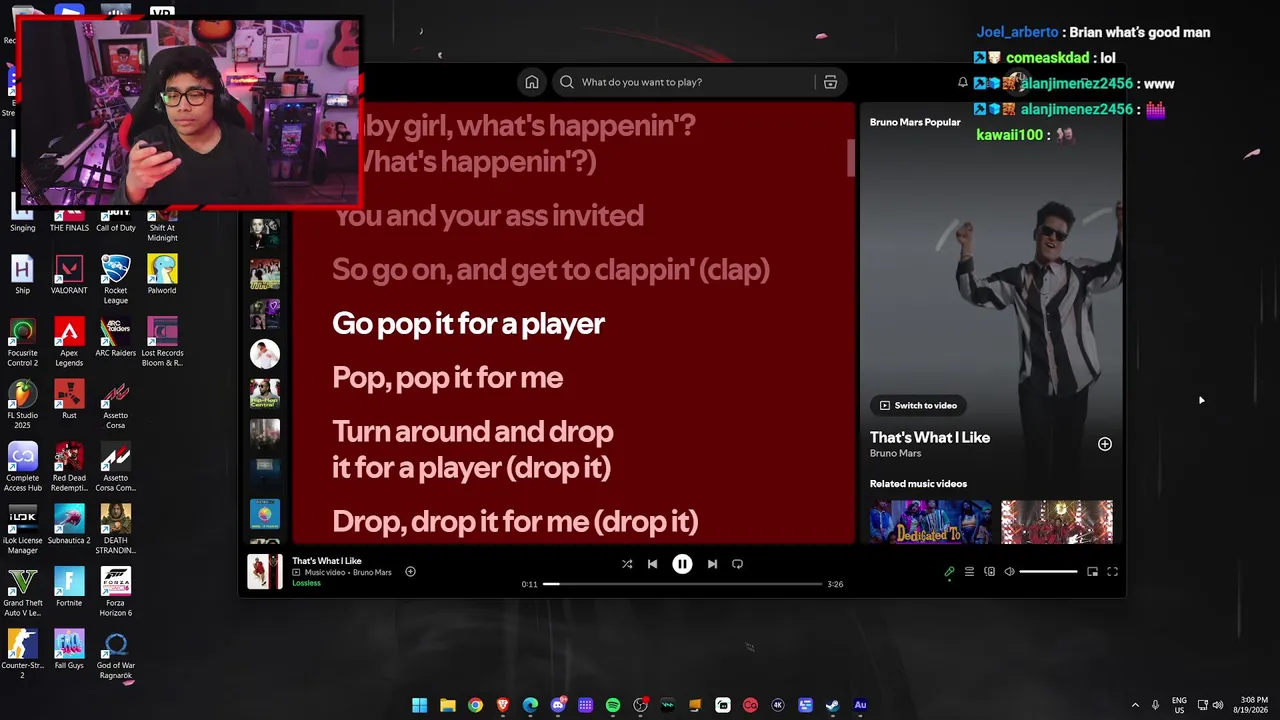1280x720 pixels.
Task: Select the ARC Raiders desktop shortcut
Action: [x=116, y=337]
